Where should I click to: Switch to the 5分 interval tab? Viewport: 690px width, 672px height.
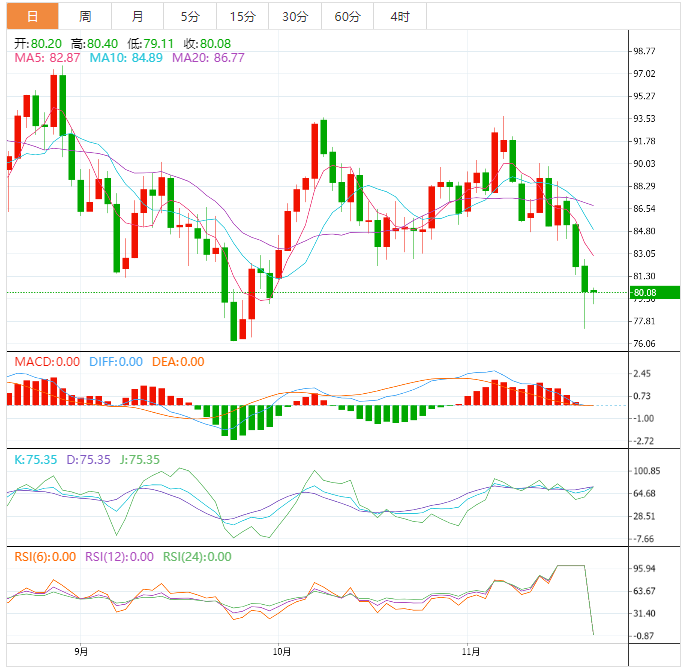coord(190,16)
